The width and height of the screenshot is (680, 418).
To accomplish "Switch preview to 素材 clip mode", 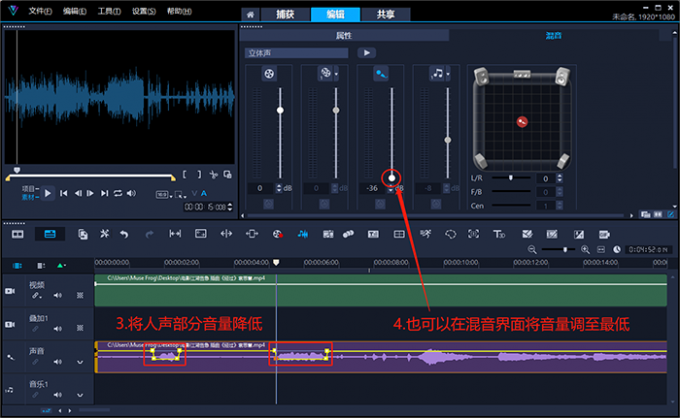I will pyautogui.click(x=30, y=197).
